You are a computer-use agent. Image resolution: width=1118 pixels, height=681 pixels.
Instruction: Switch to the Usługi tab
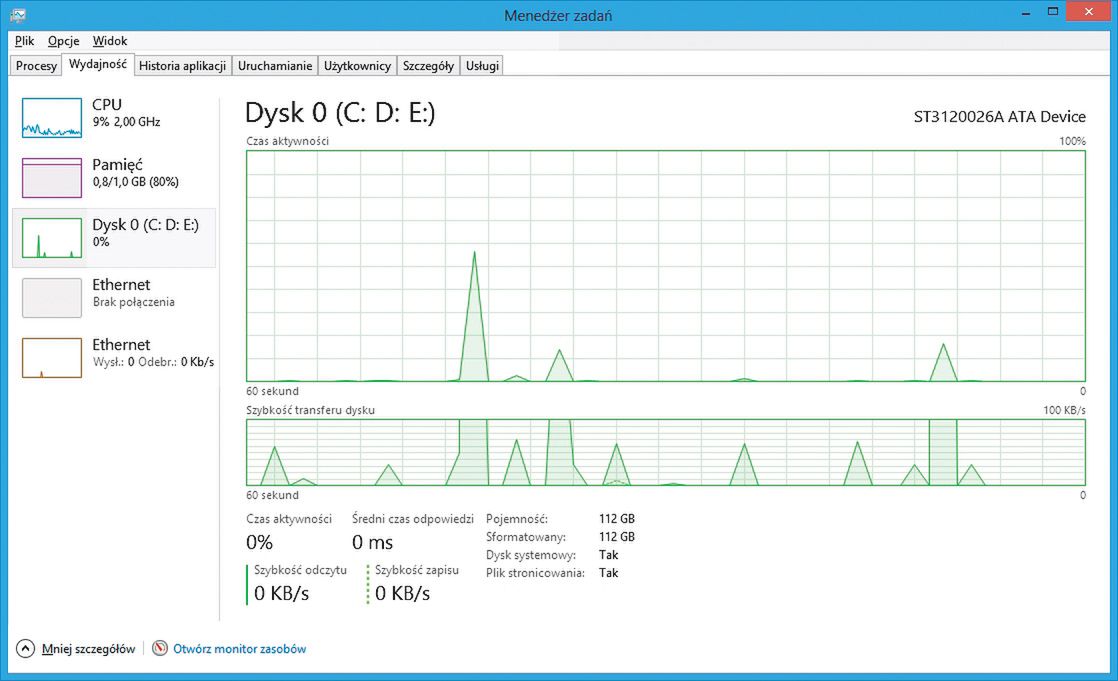482,66
